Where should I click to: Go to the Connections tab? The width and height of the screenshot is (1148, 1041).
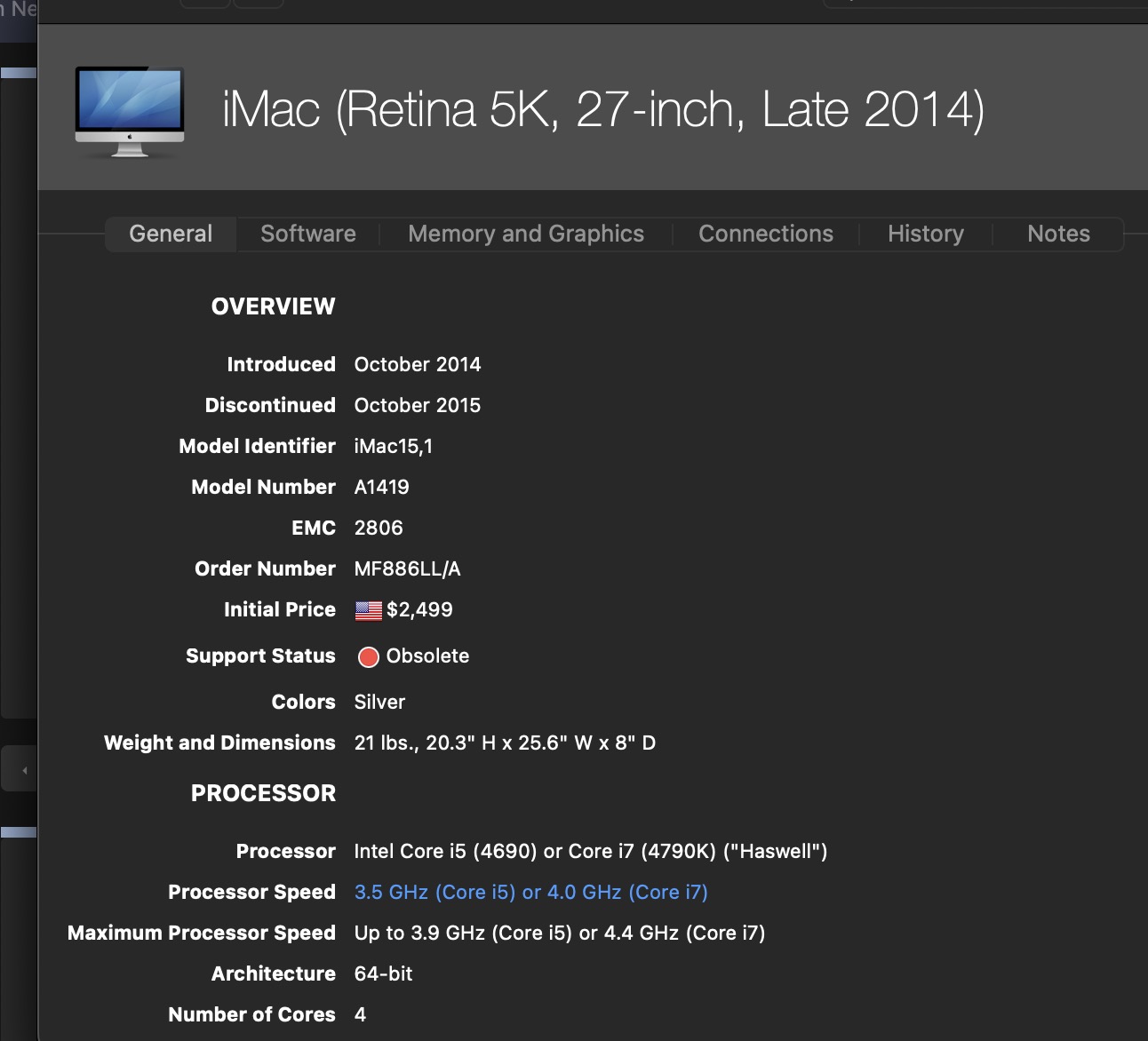[765, 234]
